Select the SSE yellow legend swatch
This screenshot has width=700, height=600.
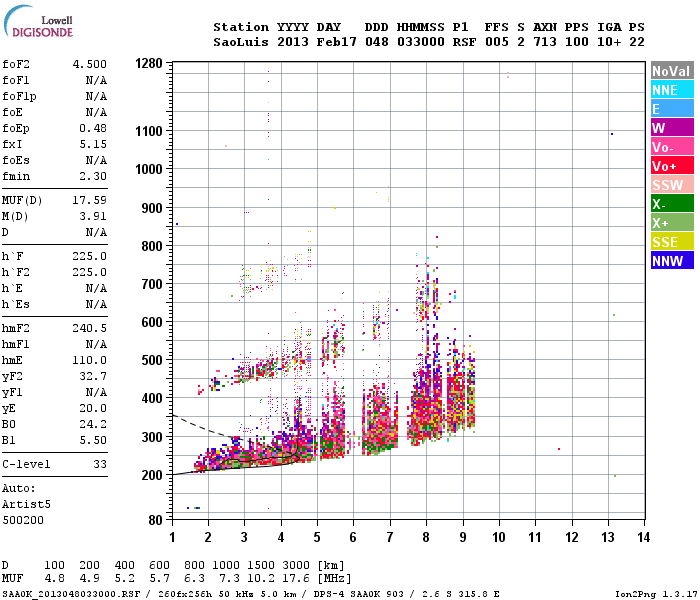click(672, 242)
